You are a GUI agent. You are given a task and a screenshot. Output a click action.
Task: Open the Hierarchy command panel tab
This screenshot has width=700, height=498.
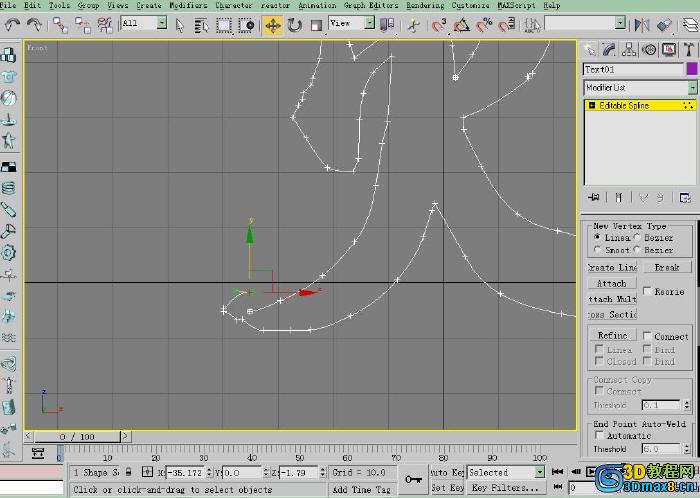pos(629,49)
